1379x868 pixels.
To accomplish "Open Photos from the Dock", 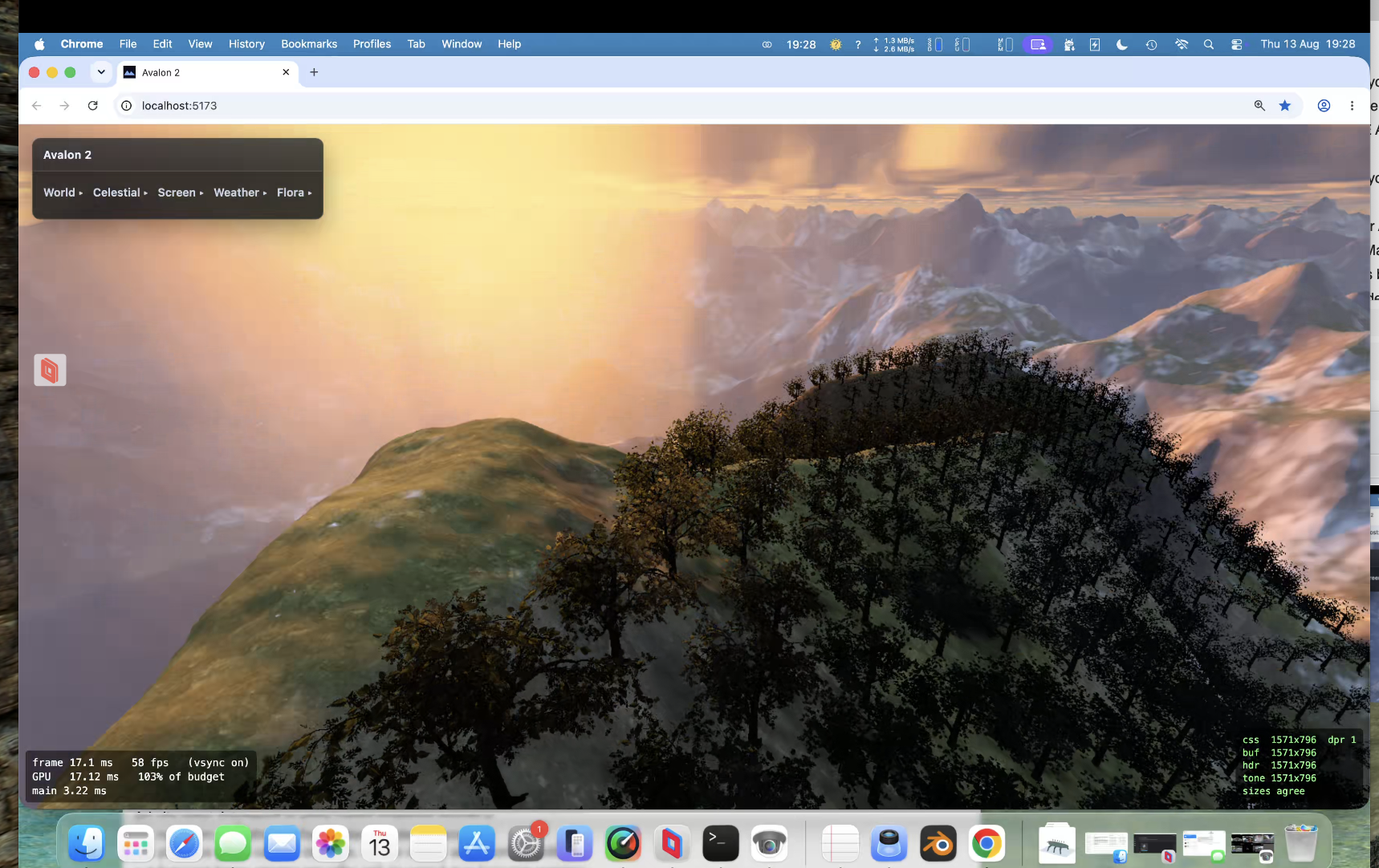I will tap(331, 844).
